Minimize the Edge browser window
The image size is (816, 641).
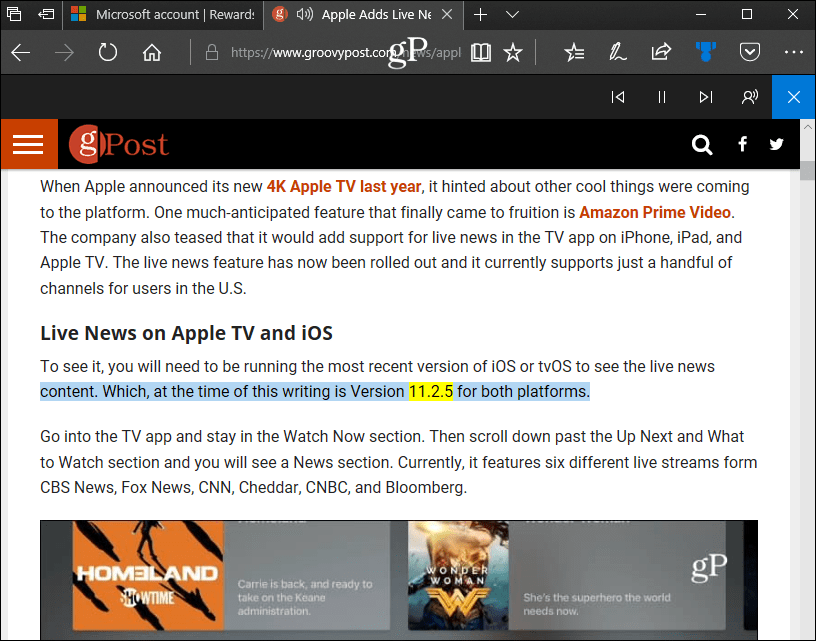point(701,15)
